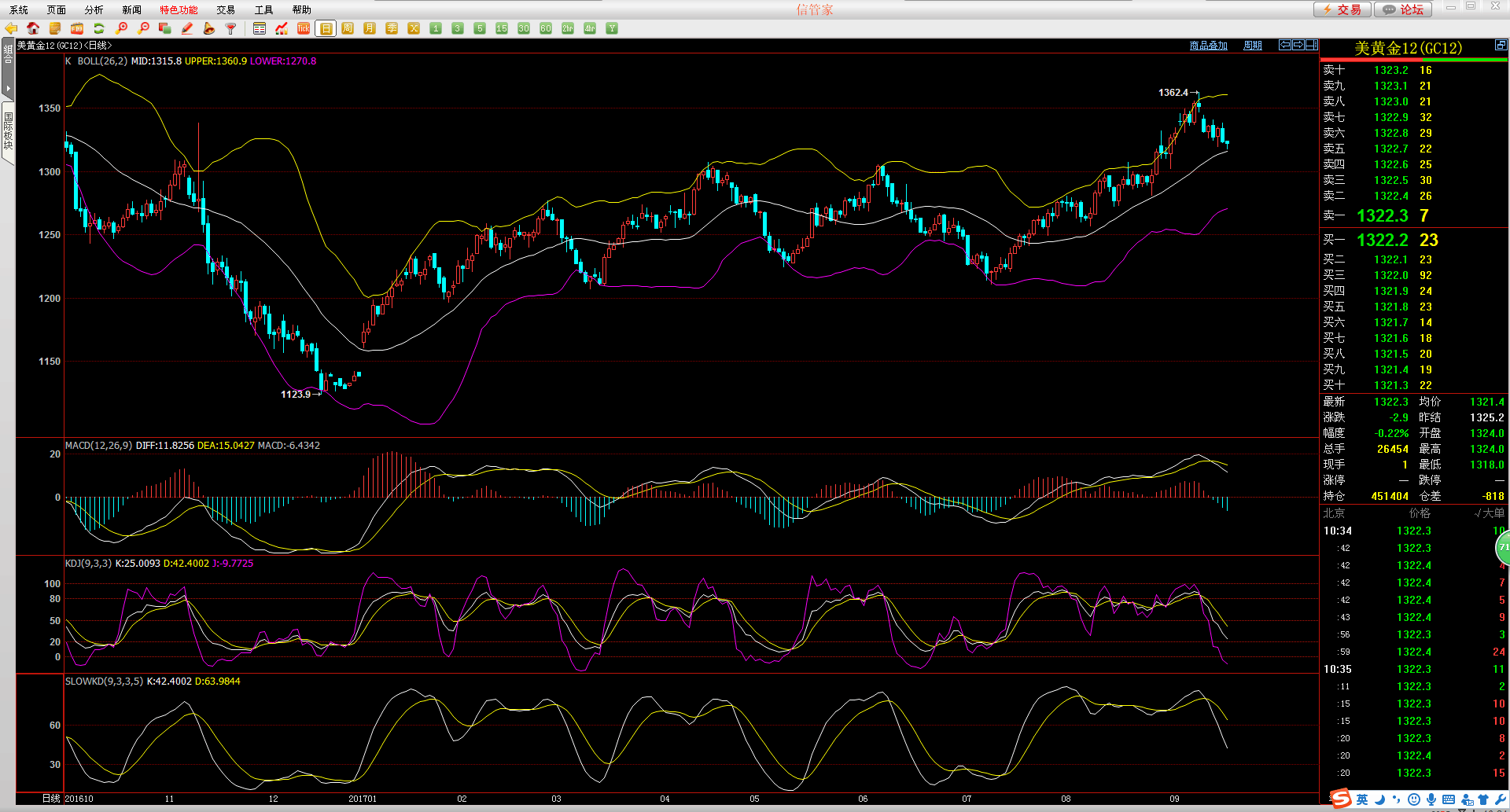Toggle Sogou 英 language mode
Image resolution: width=1510 pixels, height=812 pixels.
coord(1362,799)
